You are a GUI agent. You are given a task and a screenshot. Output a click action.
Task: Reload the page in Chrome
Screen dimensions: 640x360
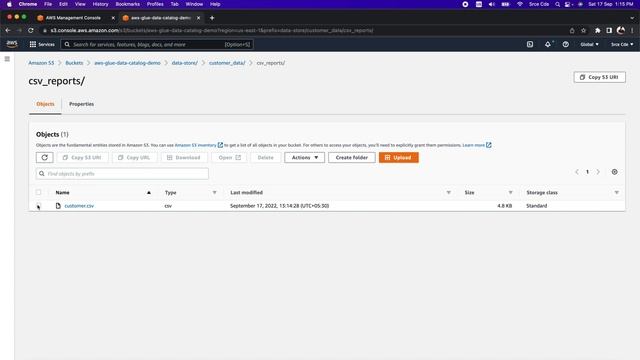31,30
